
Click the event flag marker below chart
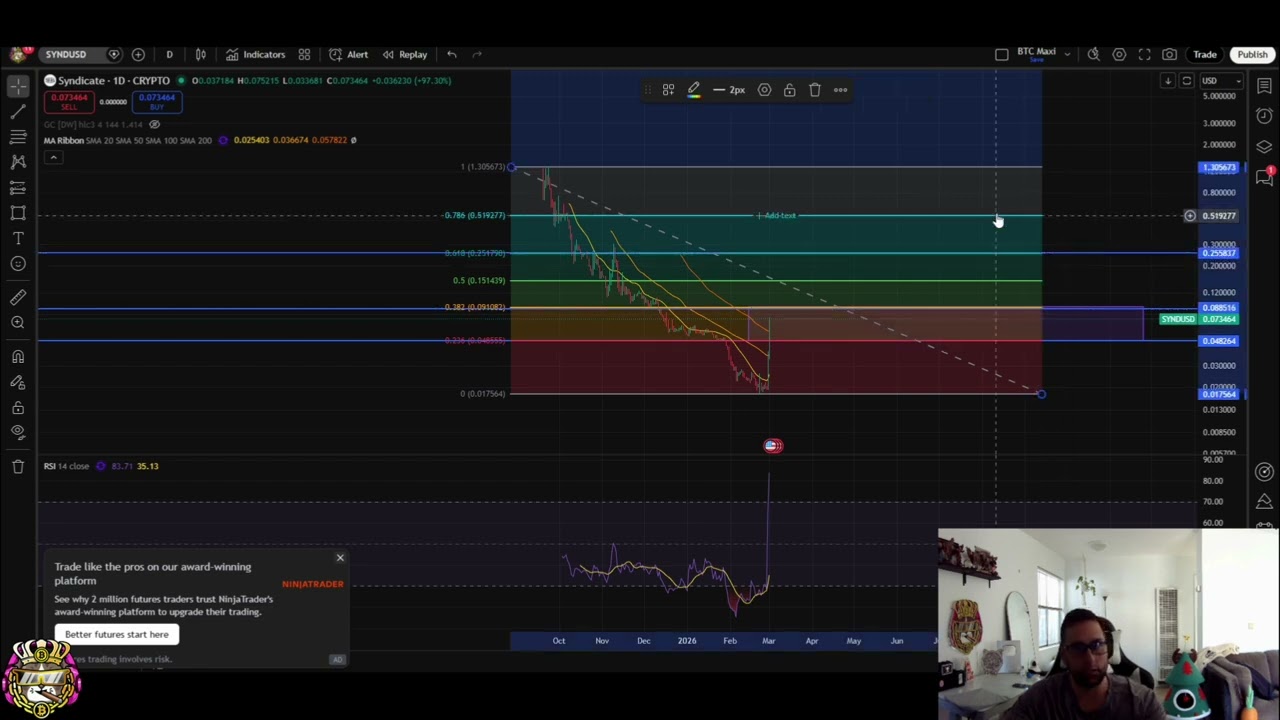773,446
